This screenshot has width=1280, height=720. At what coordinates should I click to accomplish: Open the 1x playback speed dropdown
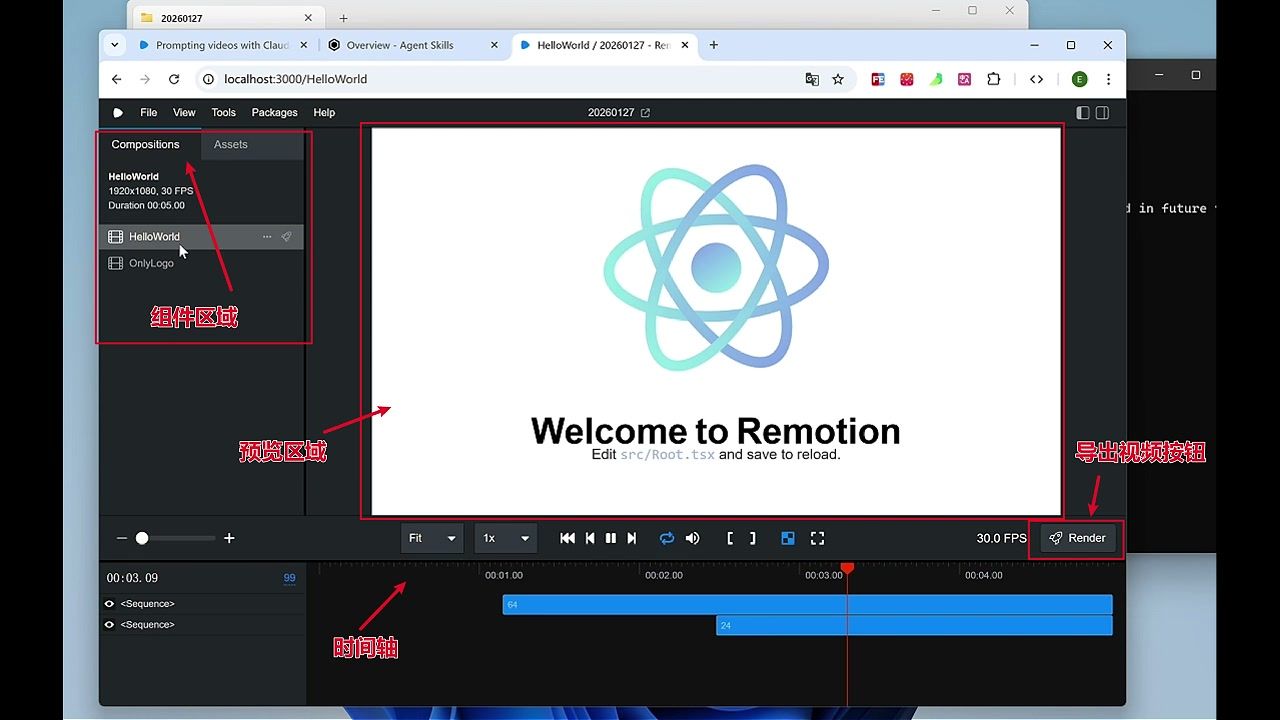click(x=505, y=538)
